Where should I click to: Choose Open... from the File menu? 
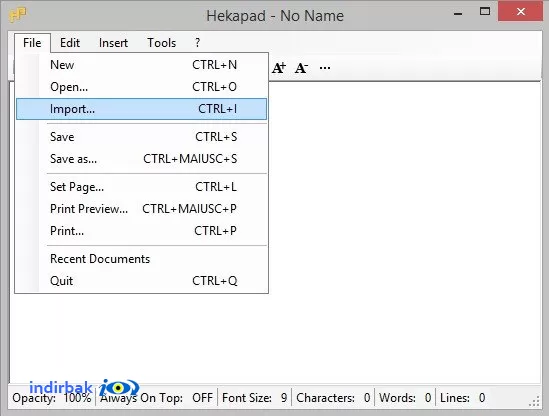tap(141, 87)
